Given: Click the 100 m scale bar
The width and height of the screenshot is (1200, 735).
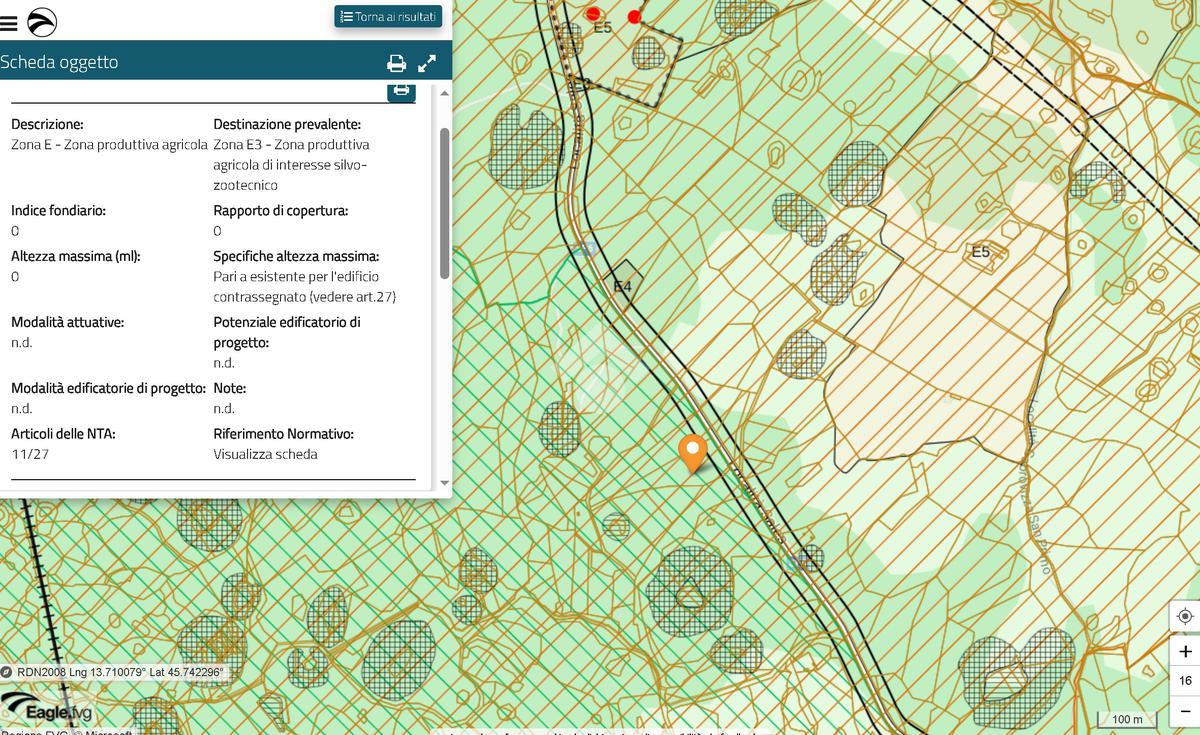Looking at the screenshot, I should point(1127,719).
